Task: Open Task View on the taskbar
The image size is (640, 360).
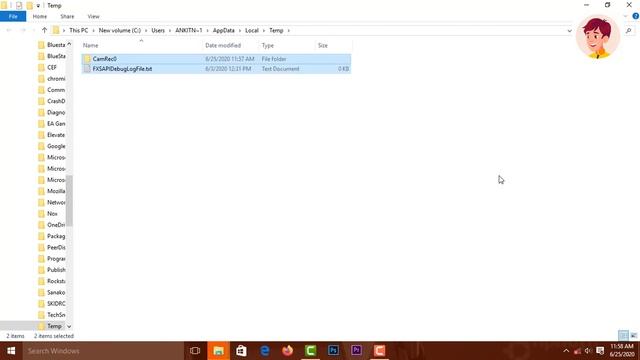Action: pos(195,351)
